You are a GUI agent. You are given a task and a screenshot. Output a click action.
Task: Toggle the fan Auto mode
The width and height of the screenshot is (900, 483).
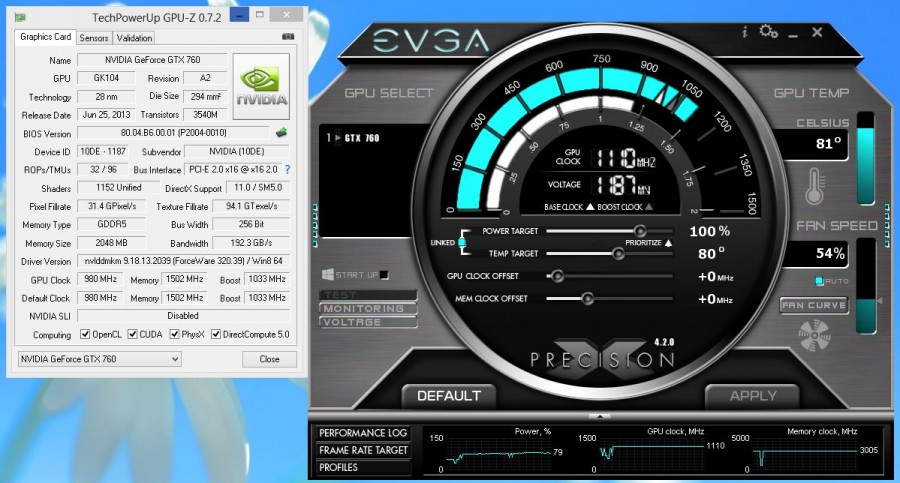tap(819, 281)
